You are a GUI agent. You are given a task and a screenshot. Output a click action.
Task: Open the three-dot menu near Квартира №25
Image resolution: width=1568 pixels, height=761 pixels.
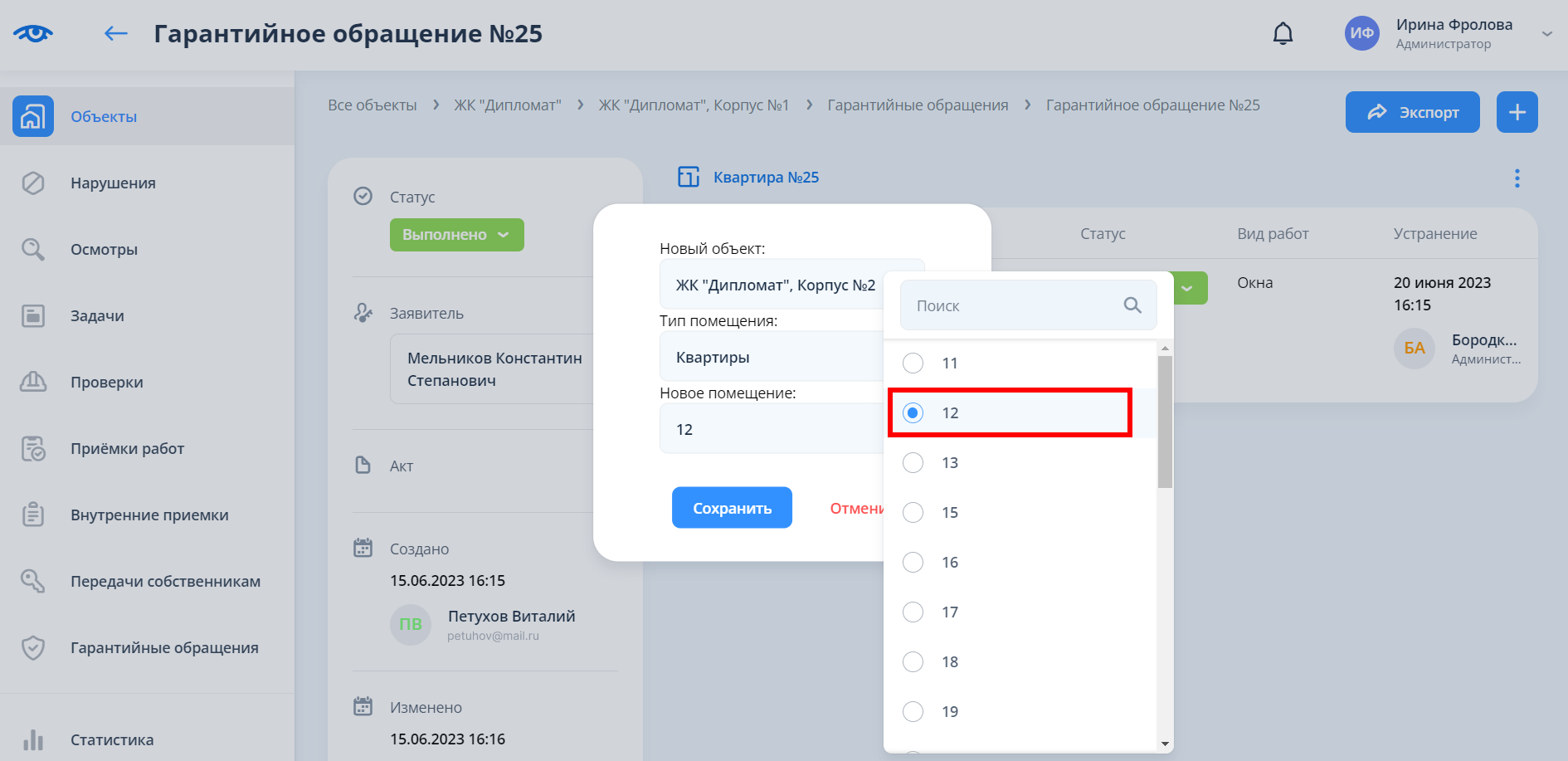point(1517,178)
